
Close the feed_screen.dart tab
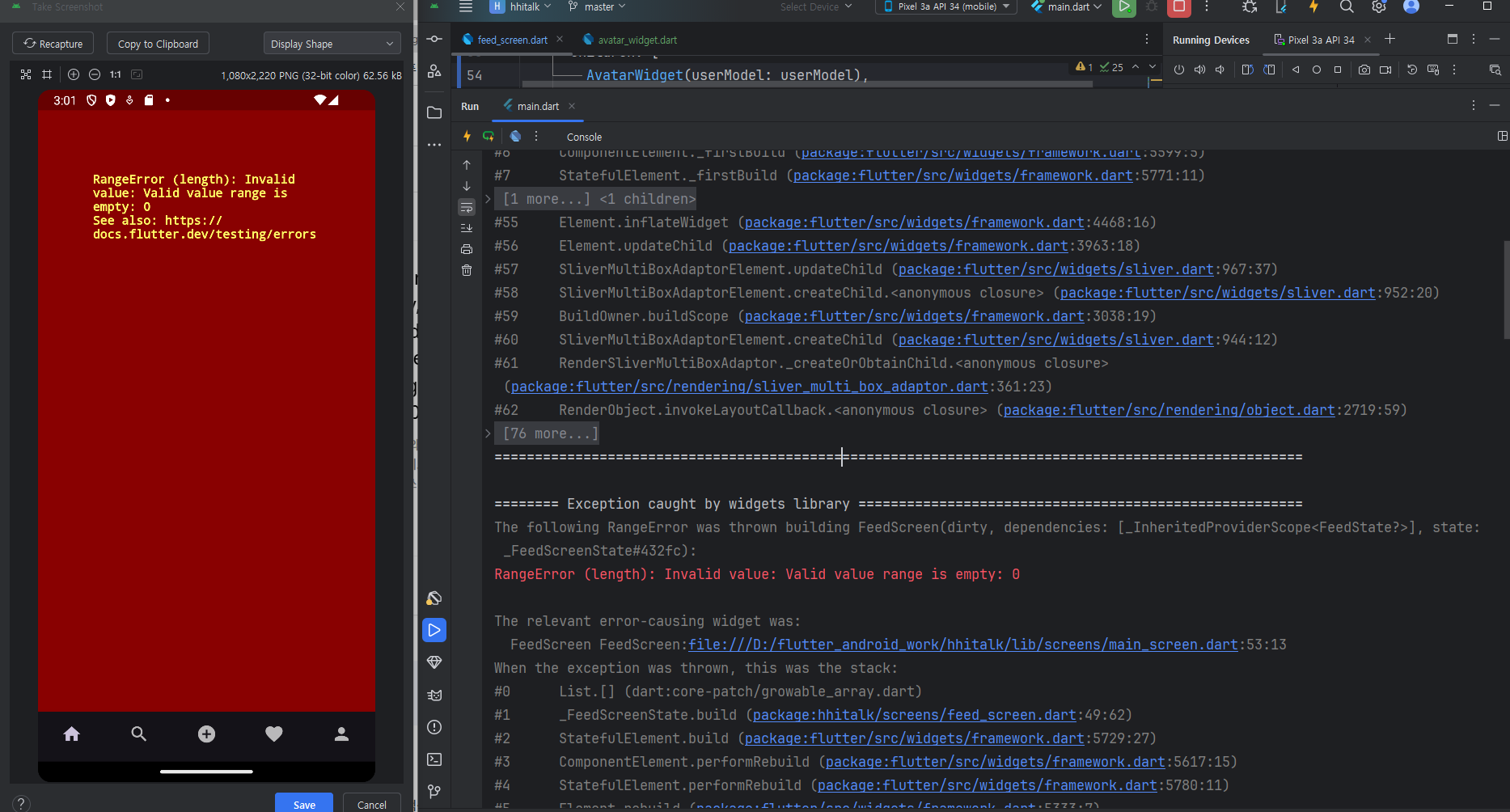560,39
